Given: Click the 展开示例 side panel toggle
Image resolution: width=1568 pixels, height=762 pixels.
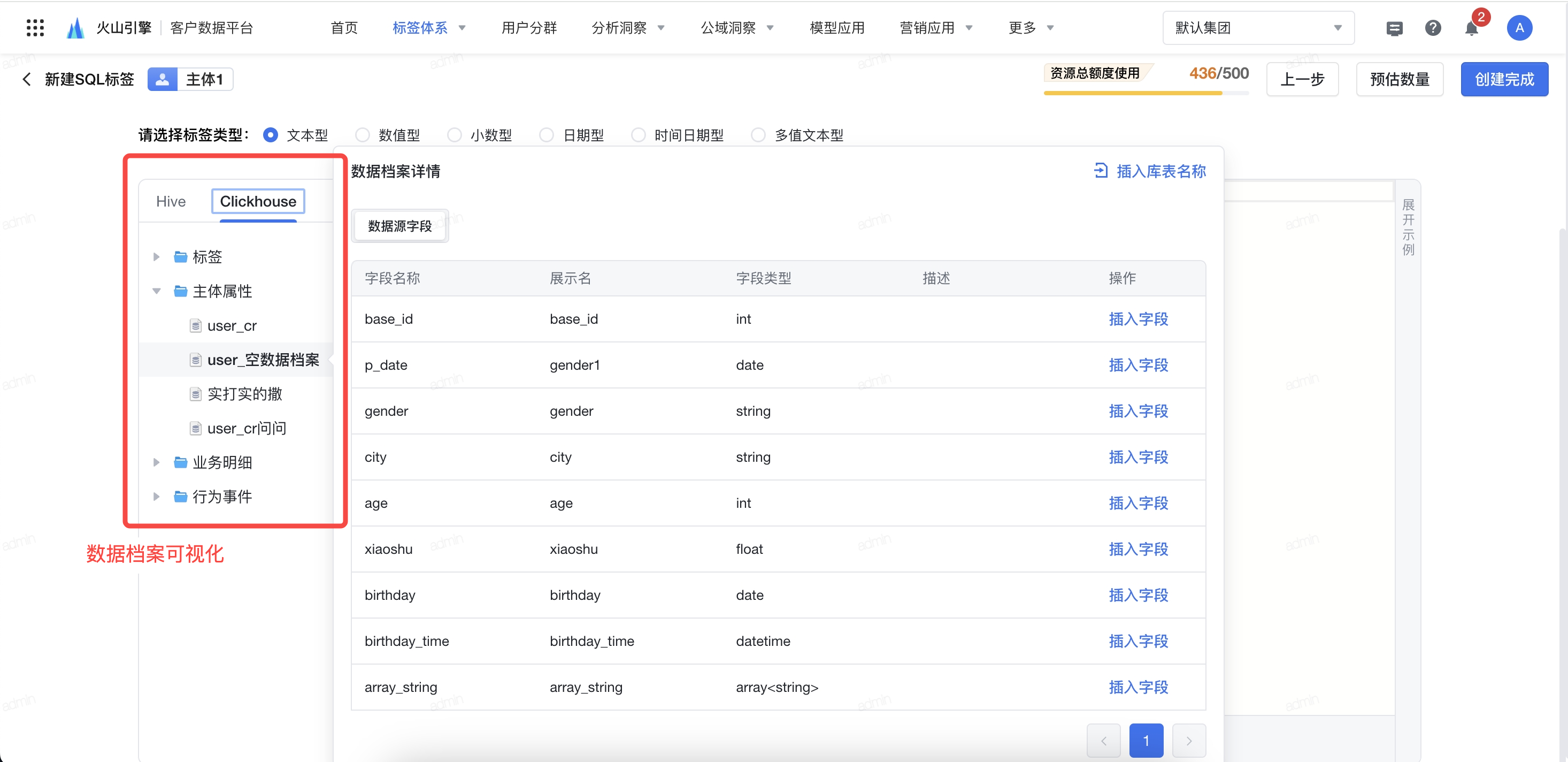Looking at the screenshot, I should pos(1408,226).
